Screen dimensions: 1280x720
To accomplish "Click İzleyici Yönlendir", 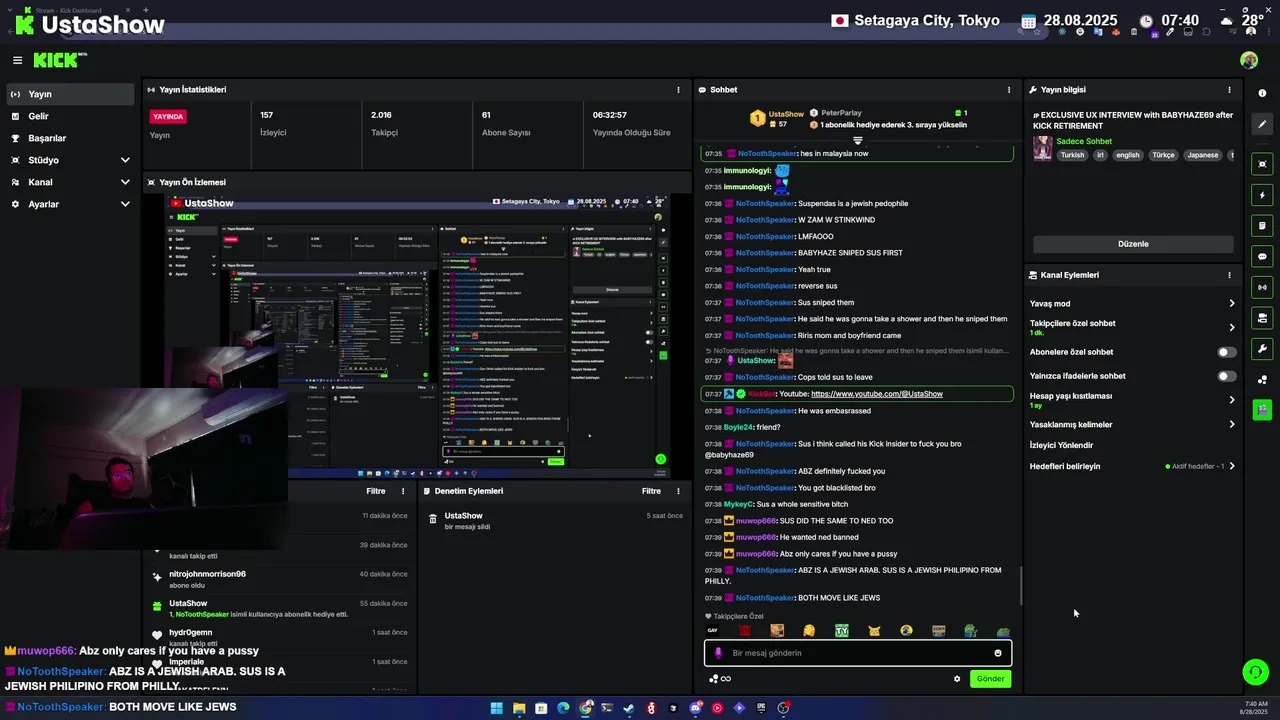I will point(1061,445).
